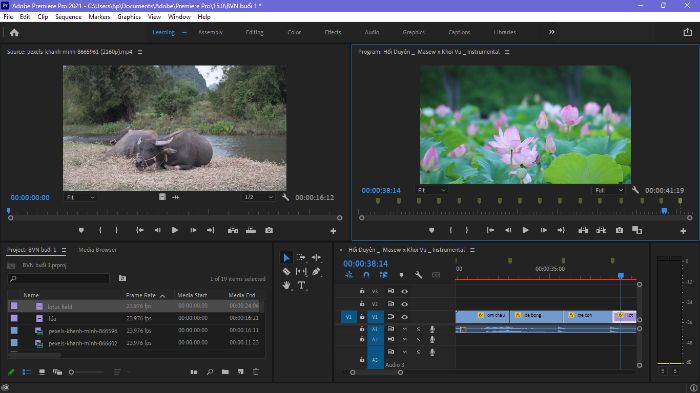Show overflow workspaces double chevron
The width and height of the screenshot is (700, 393).
tap(552, 32)
